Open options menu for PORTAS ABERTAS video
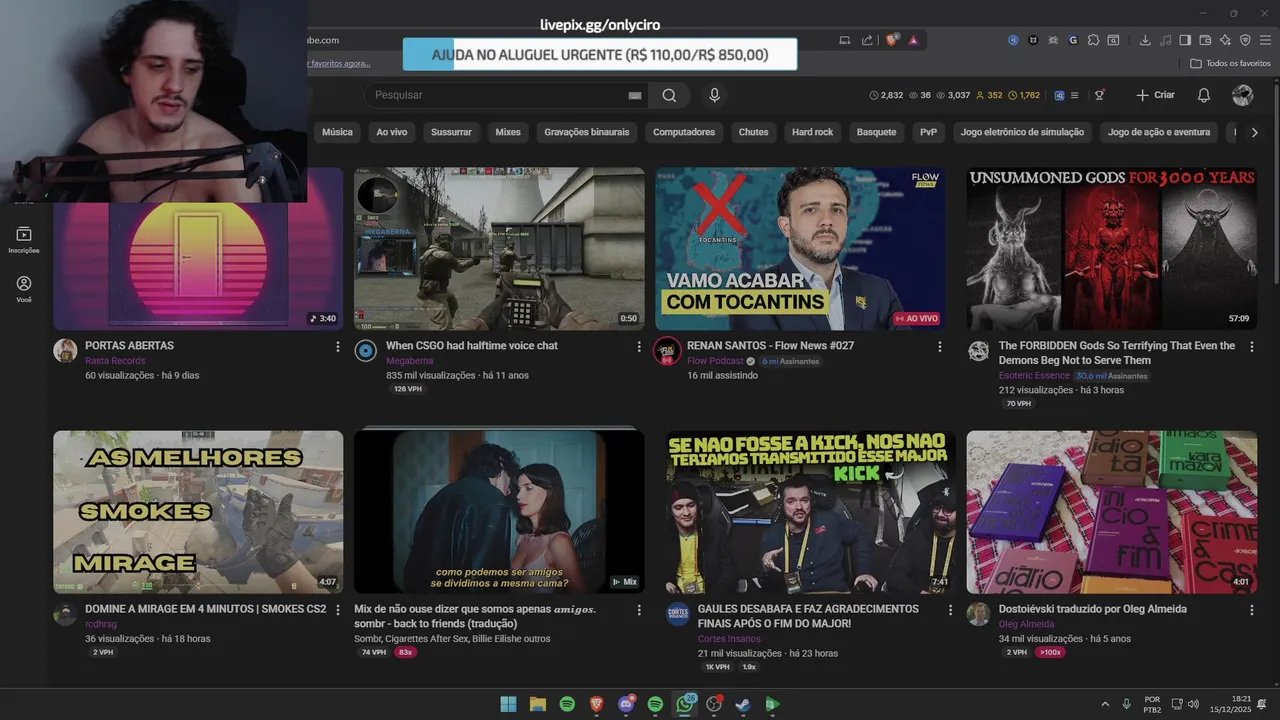This screenshot has height=720, width=1280. pos(338,346)
